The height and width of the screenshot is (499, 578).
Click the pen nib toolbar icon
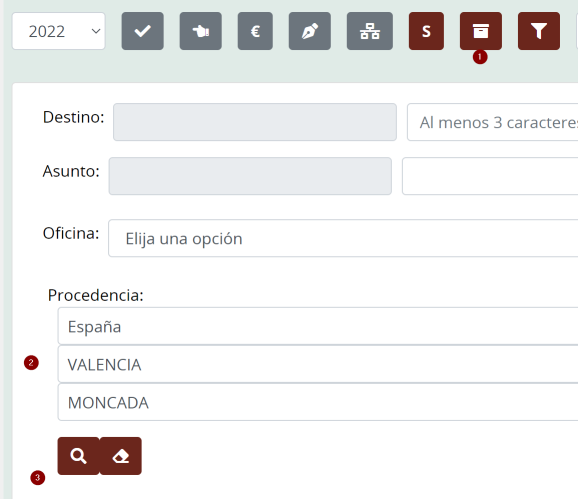[310, 31]
